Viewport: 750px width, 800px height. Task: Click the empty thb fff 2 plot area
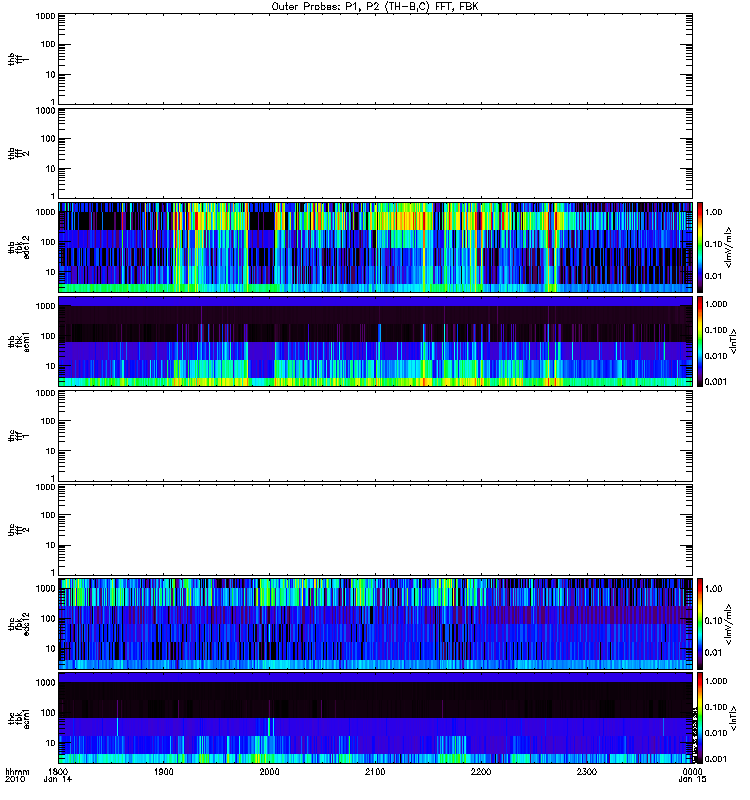(x=376, y=154)
